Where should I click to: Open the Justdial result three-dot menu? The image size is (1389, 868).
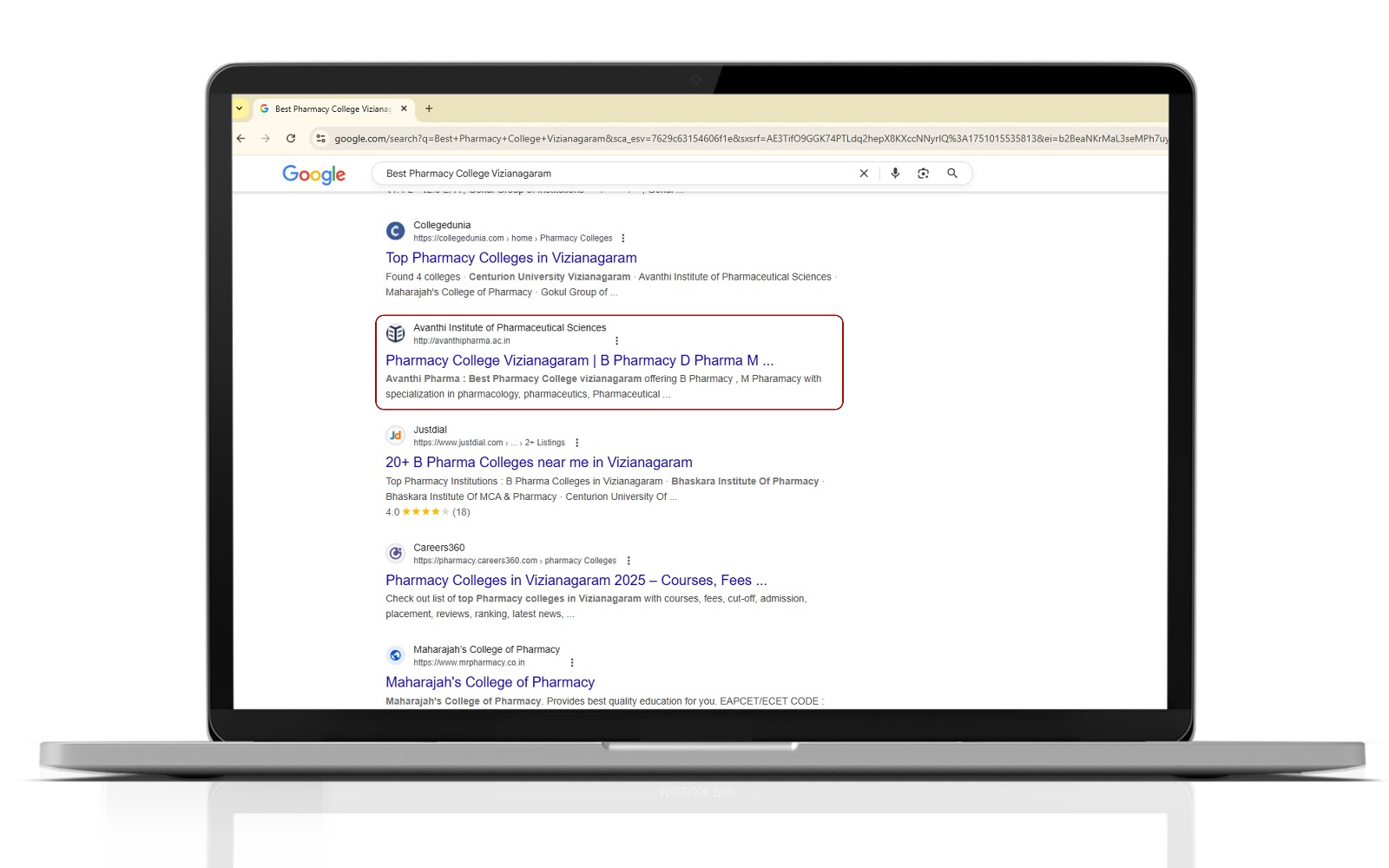577,443
